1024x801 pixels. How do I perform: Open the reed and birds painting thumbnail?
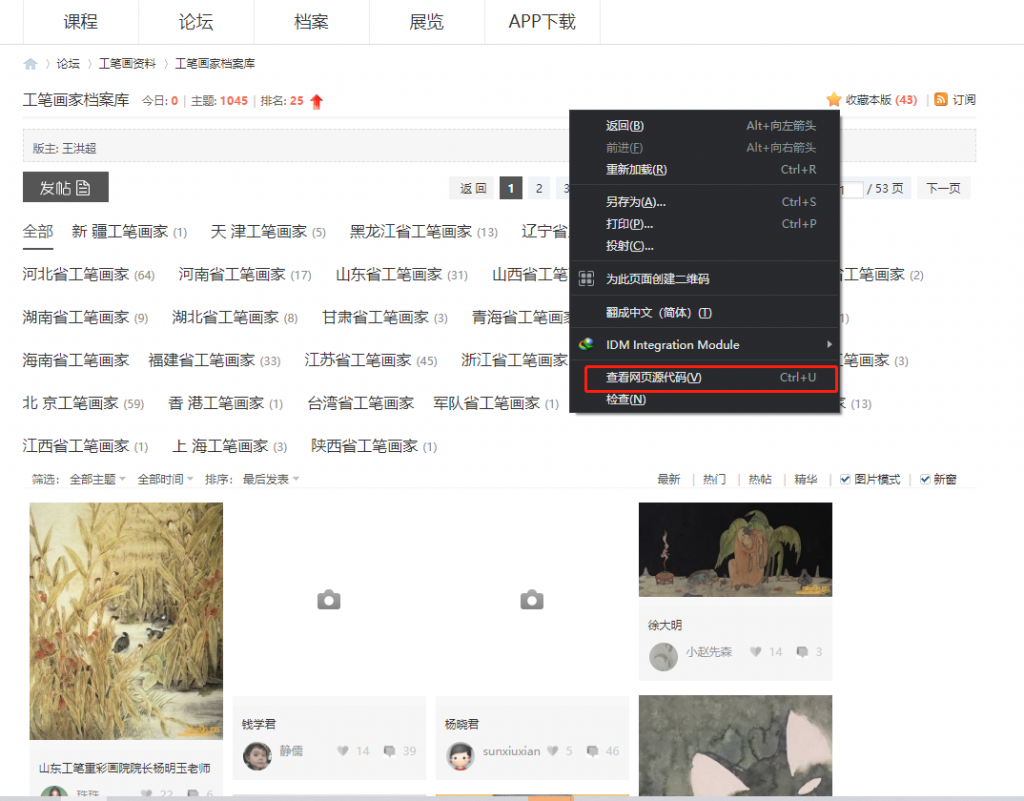pyautogui.click(x=126, y=621)
